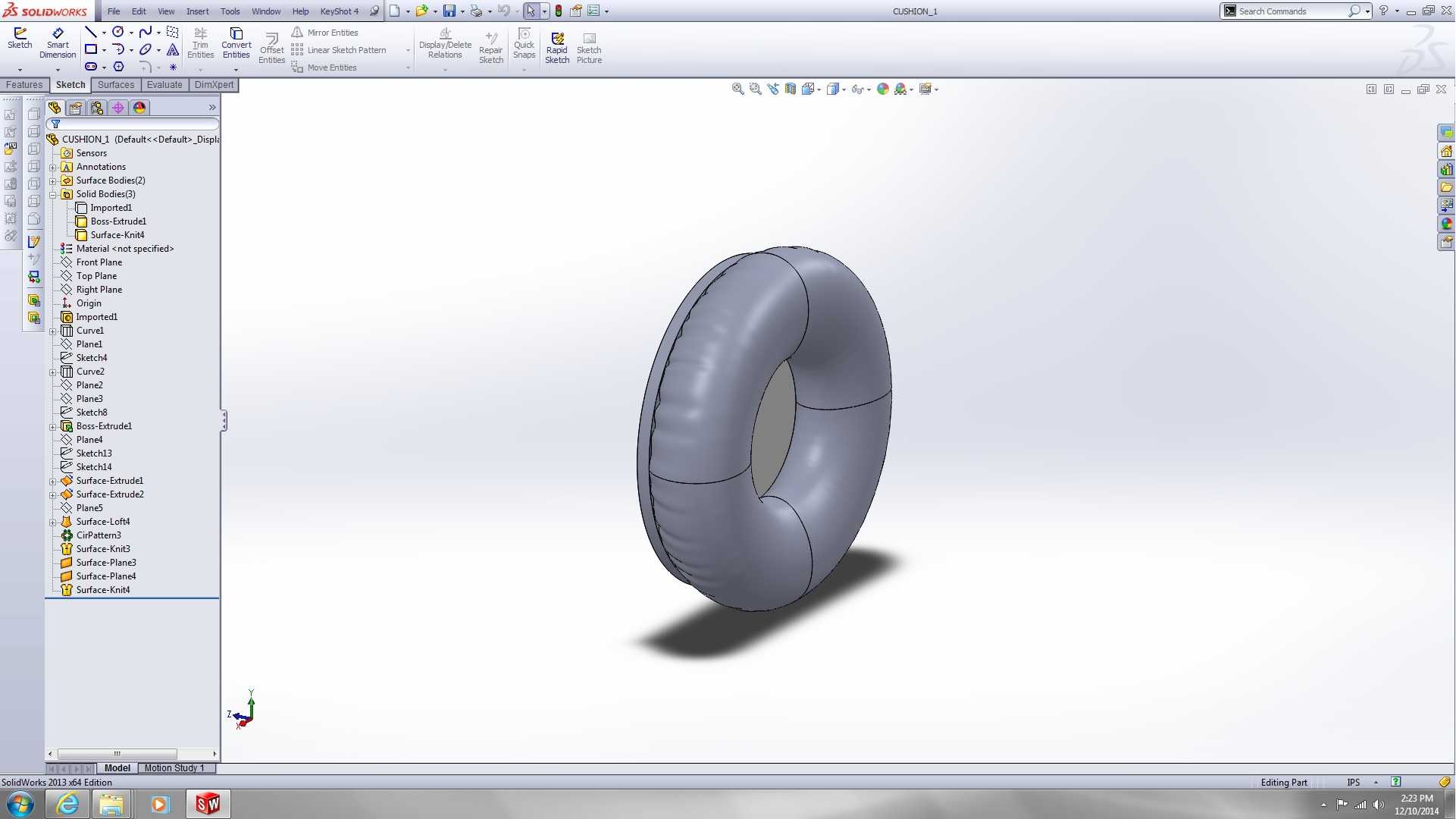Open the KeyShot 4 menu
The width and height of the screenshot is (1456, 819).
tap(340, 11)
